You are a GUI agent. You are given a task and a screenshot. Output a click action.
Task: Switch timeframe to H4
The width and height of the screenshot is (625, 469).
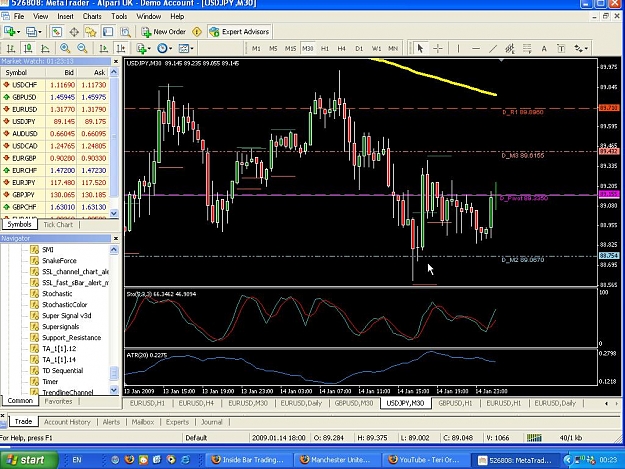point(342,49)
